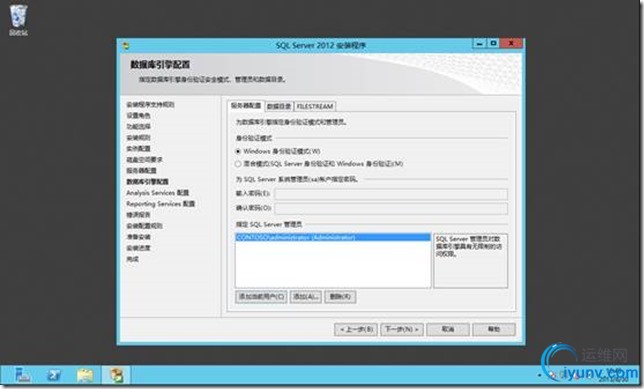Click 安装配置规则 step in sidebar
Screen dimensions: 644x389
145,226
